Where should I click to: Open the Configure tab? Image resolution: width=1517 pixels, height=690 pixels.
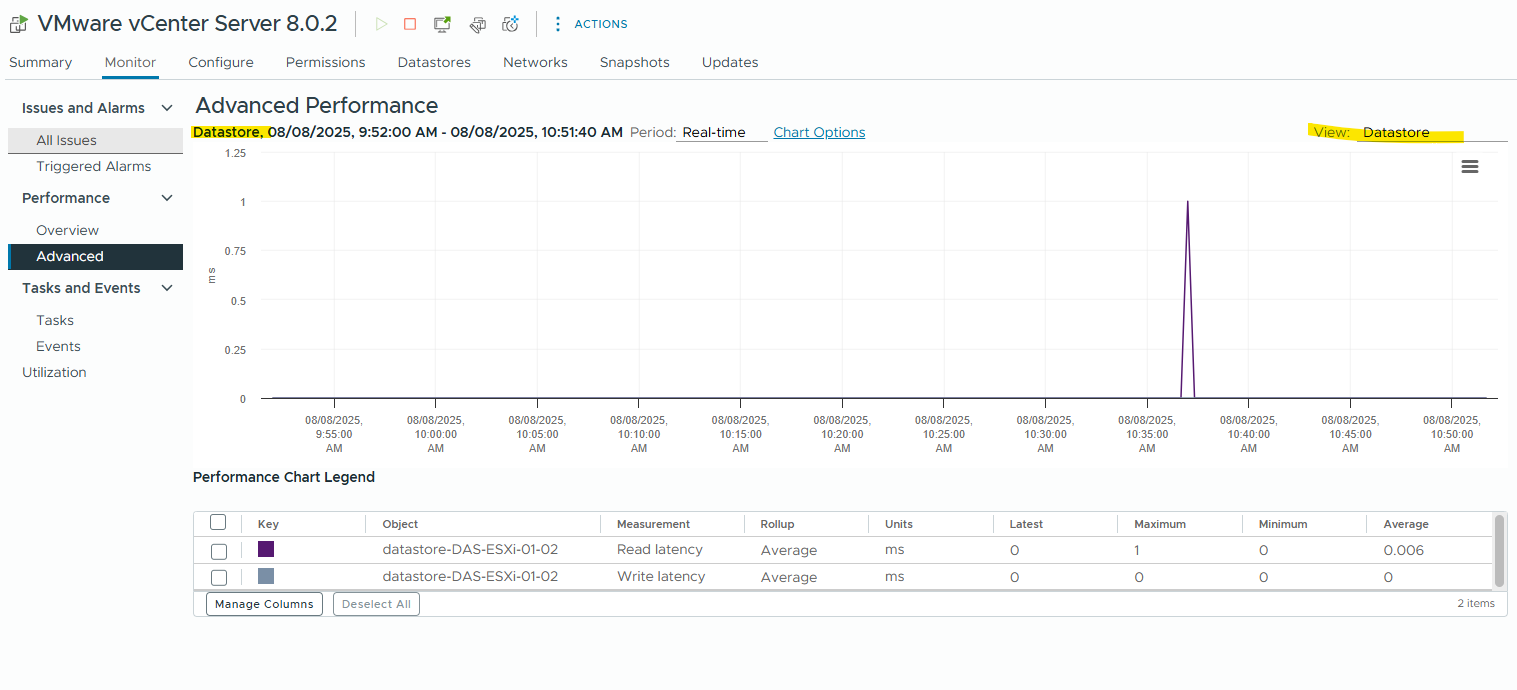[x=221, y=62]
